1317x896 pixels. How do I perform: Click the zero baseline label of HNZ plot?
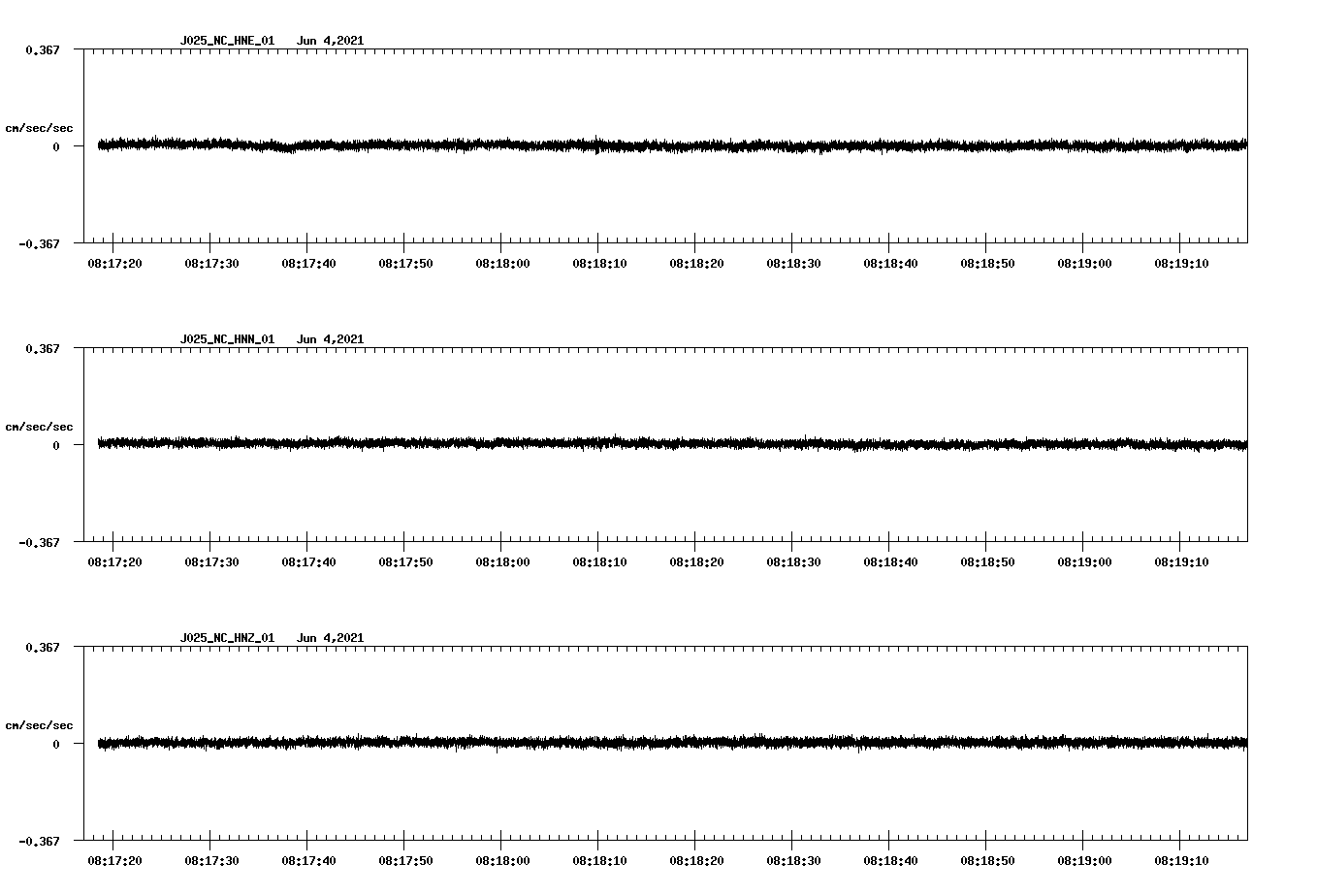coord(56,744)
